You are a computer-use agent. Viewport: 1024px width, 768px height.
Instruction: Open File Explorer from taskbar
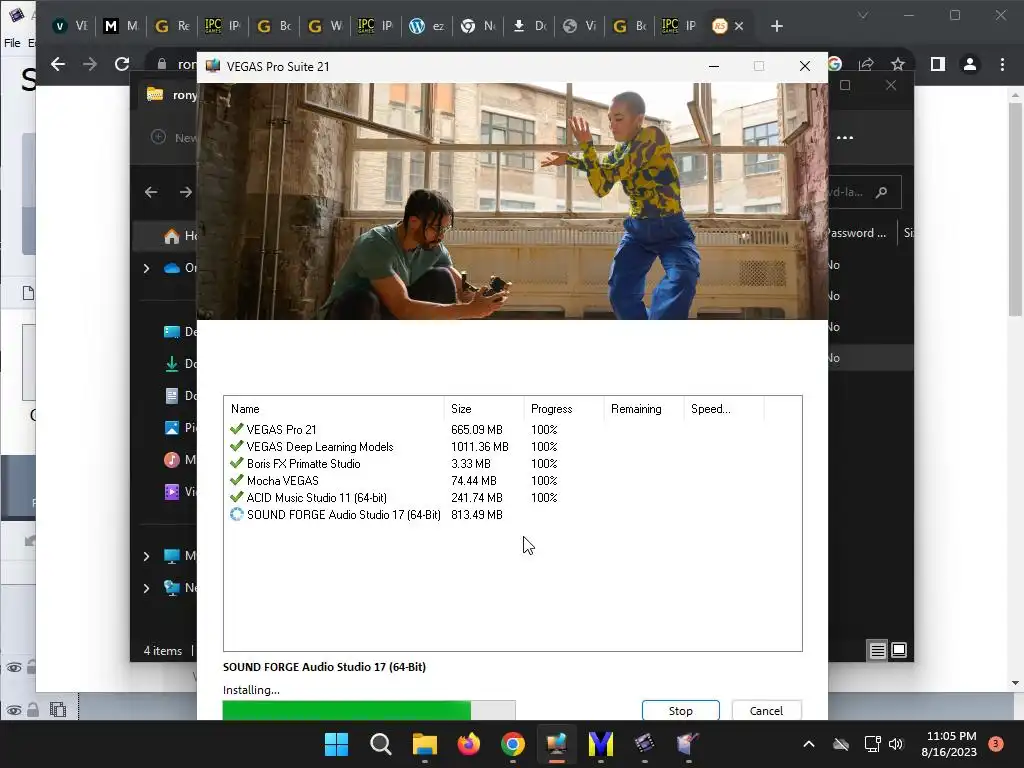[x=424, y=744]
